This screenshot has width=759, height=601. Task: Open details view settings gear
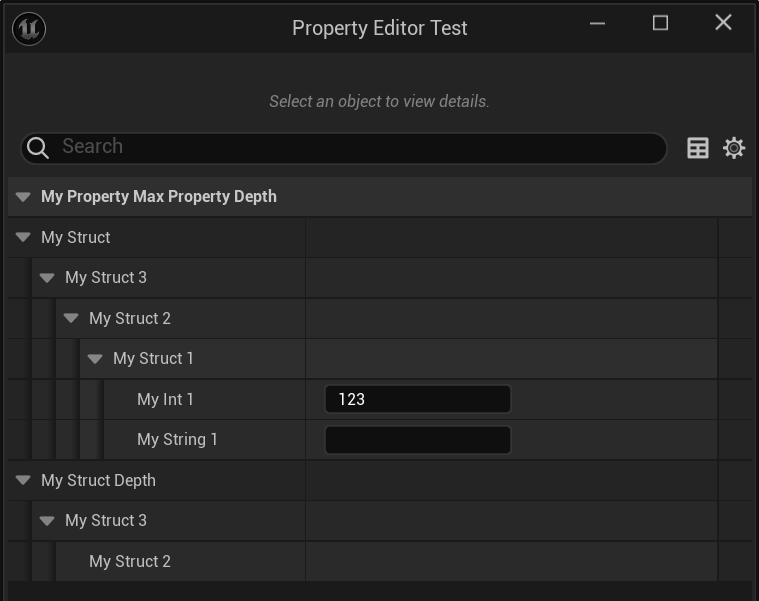(x=734, y=148)
